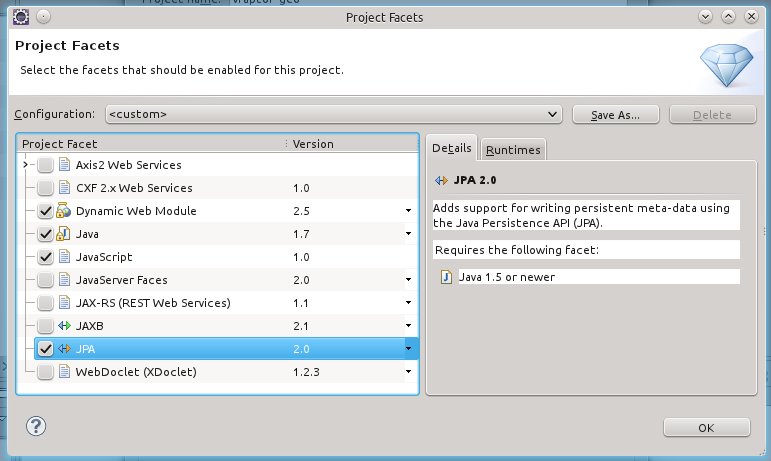Click the Java facet icon

pos(63,233)
